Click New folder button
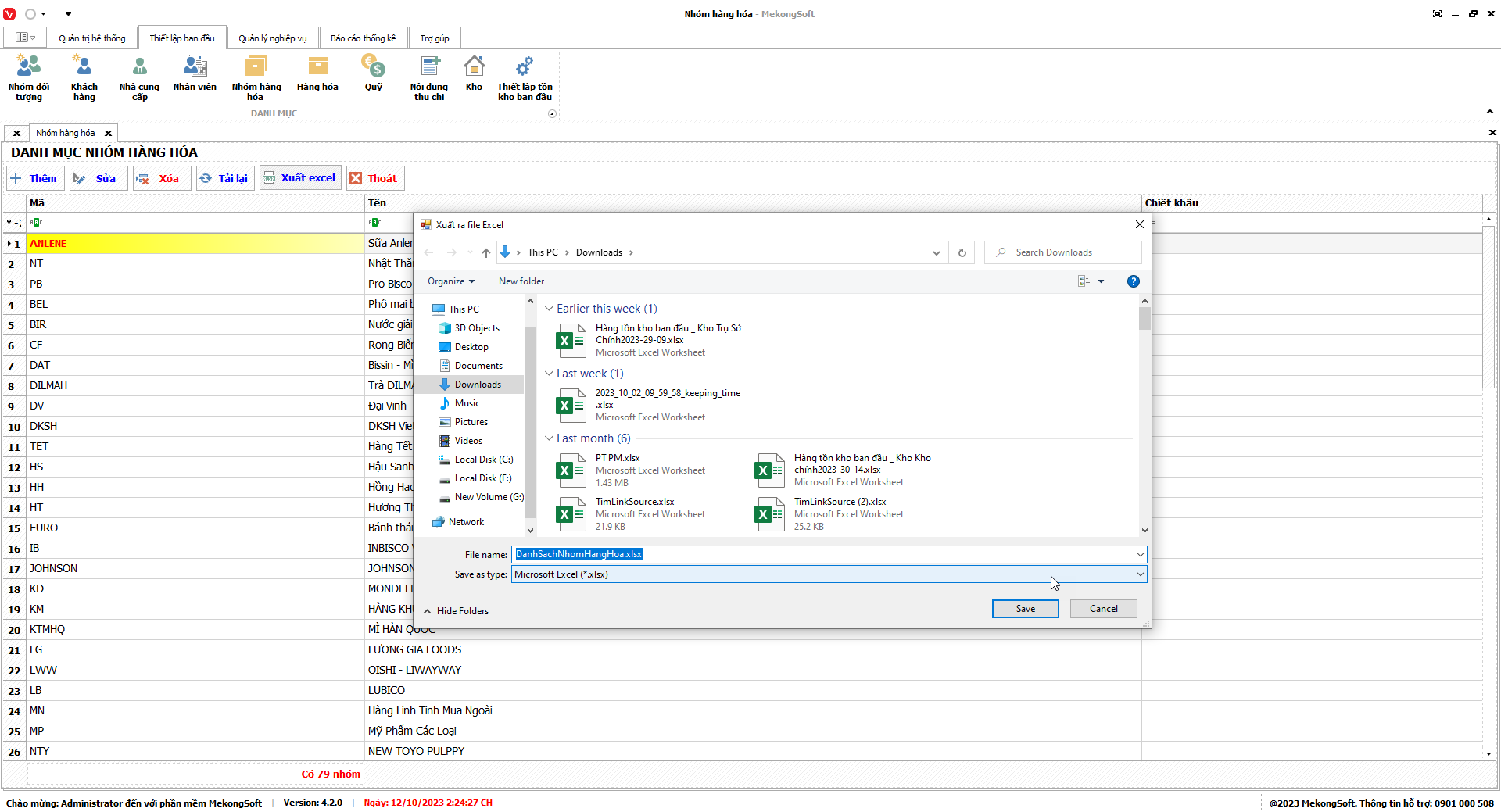 521,281
